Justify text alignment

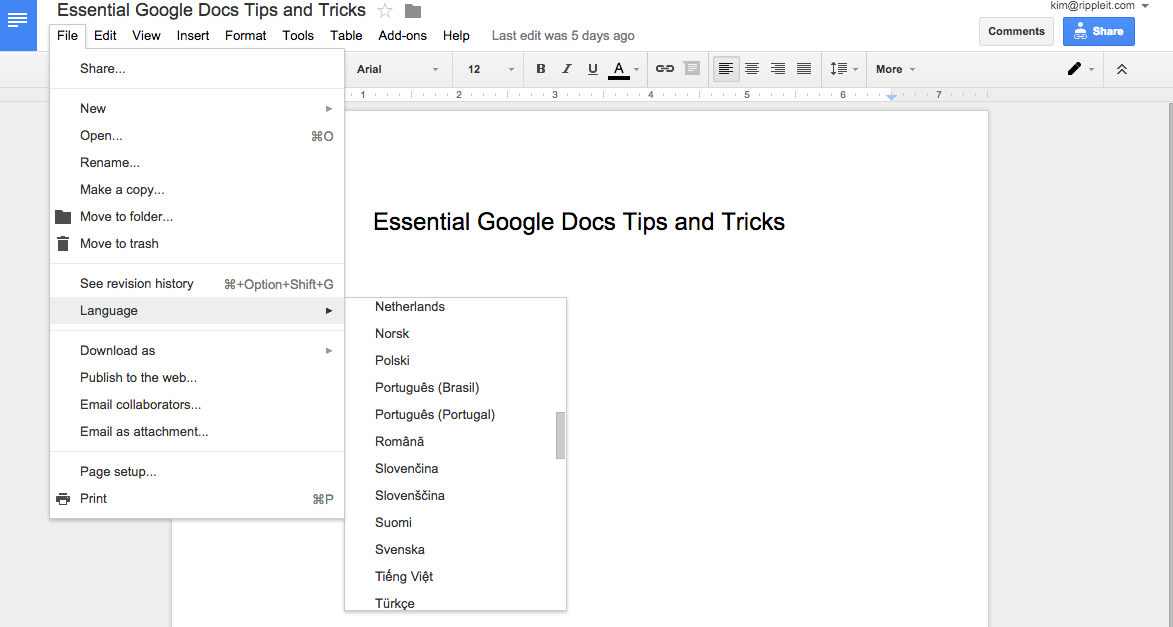pos(804,69)
